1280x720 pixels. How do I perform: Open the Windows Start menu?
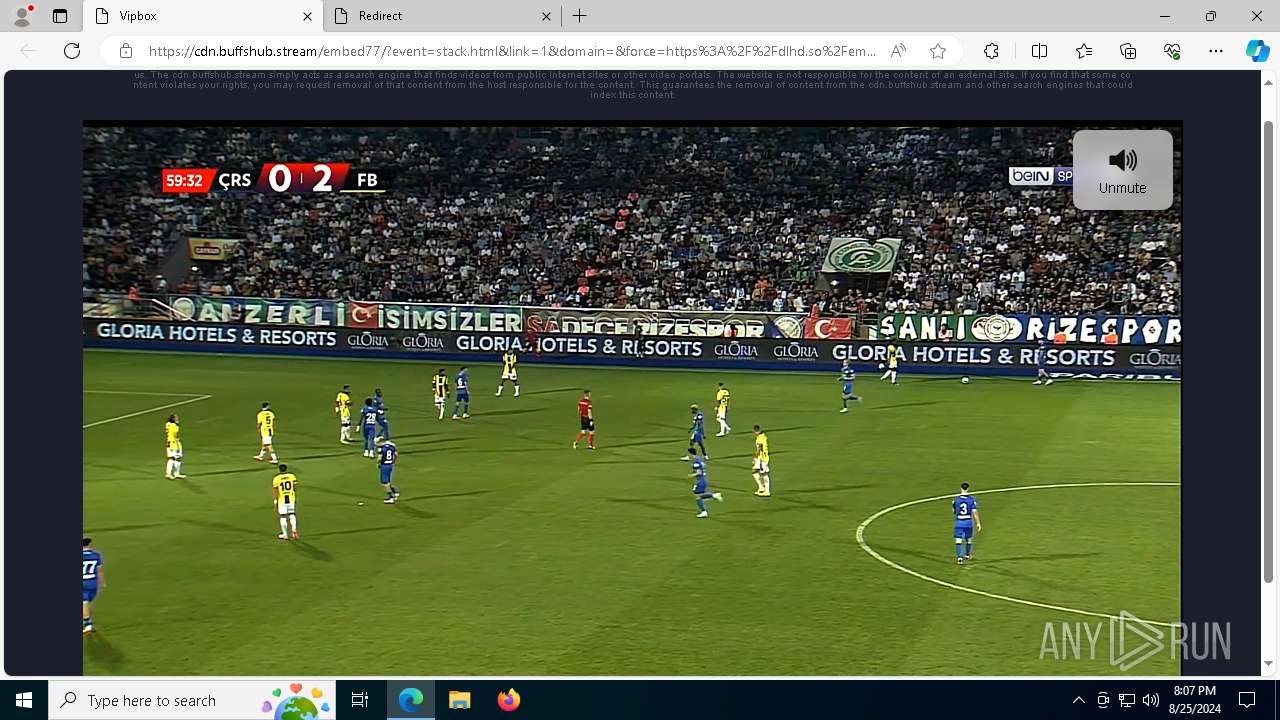tap(24, 700)
